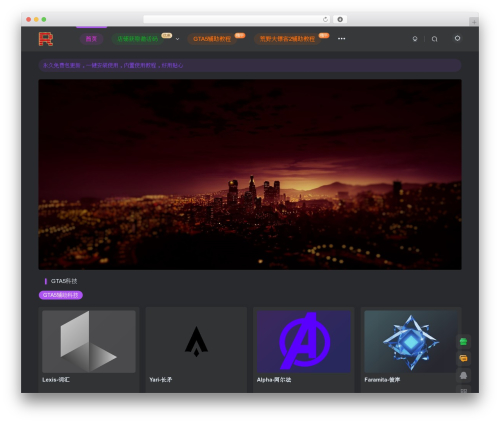Click the browser address bar
Screen dimensions: 500x423
[x=237, y=19]
